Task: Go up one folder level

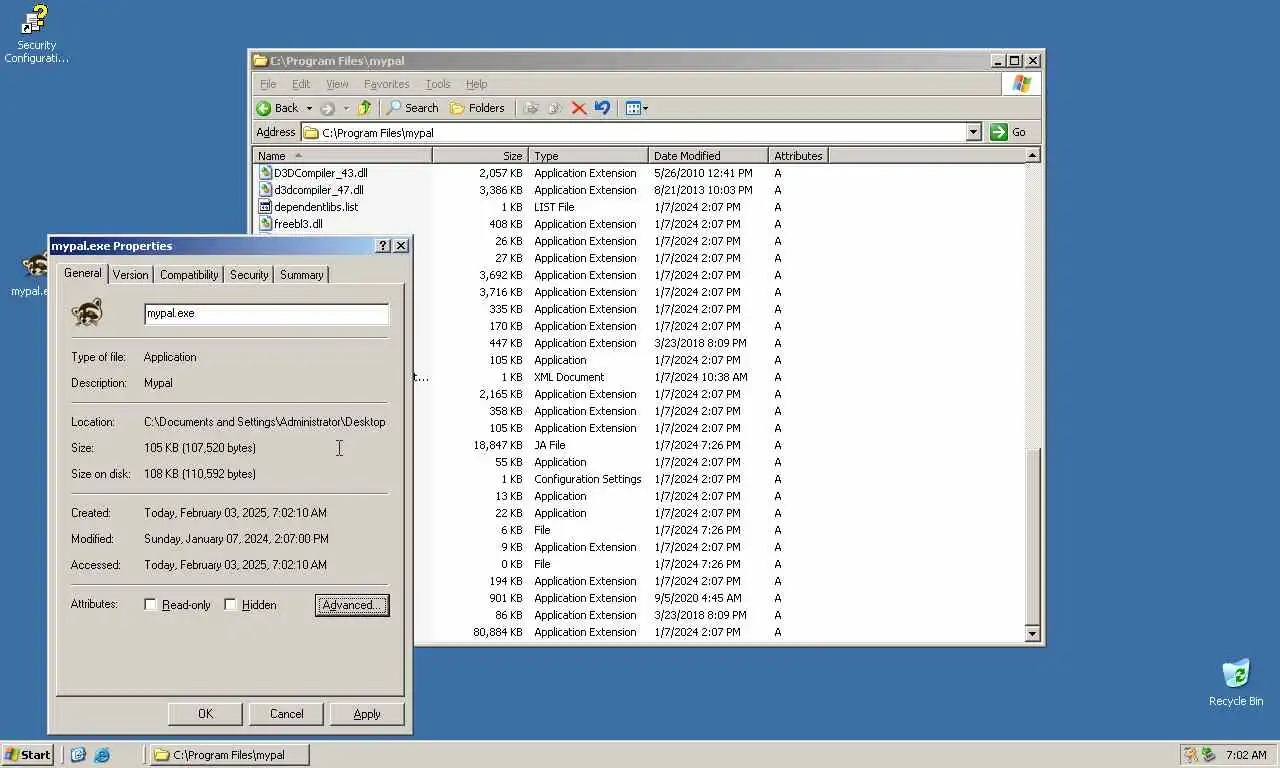Action: point(364,108)
